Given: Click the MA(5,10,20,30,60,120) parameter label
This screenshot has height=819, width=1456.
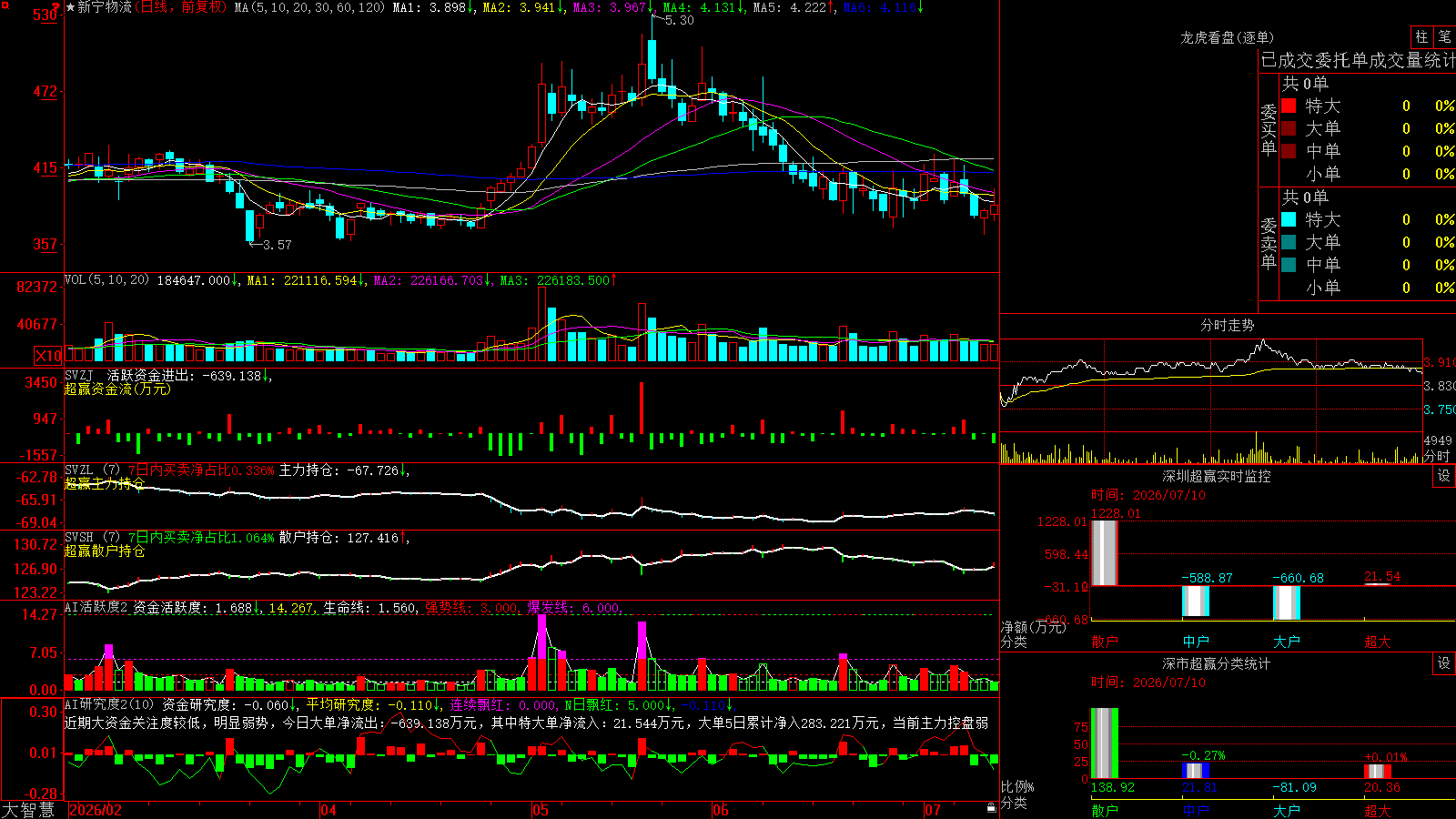Looking at the screenshot, I should point(309,7).
